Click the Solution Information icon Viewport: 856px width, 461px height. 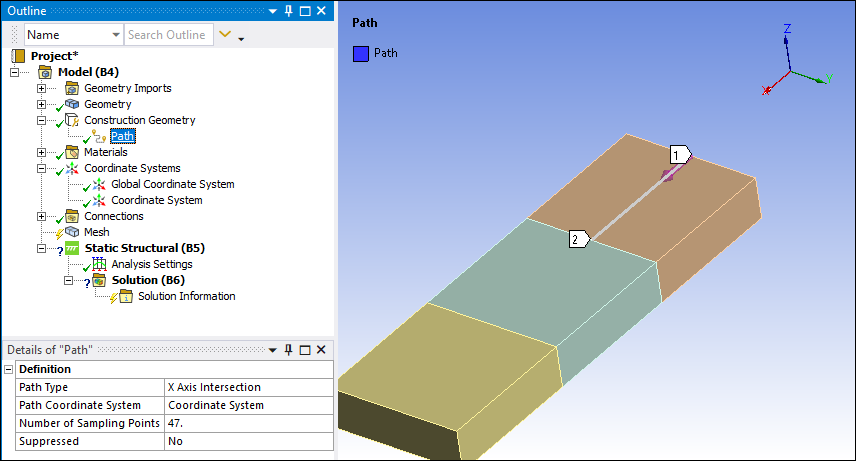tap(126, 296)
